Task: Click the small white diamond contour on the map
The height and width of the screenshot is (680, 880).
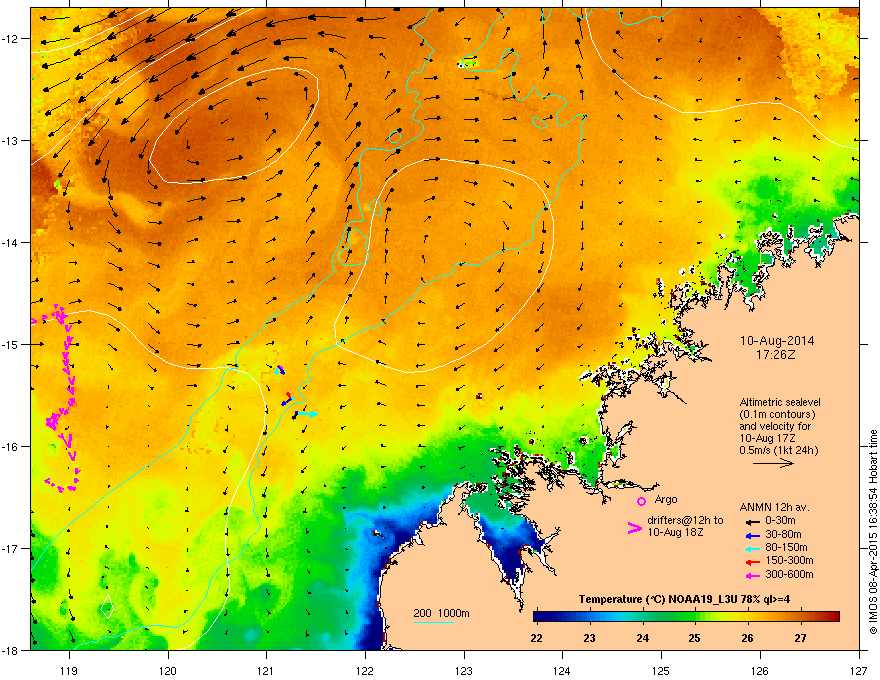Action: [107, 607]
